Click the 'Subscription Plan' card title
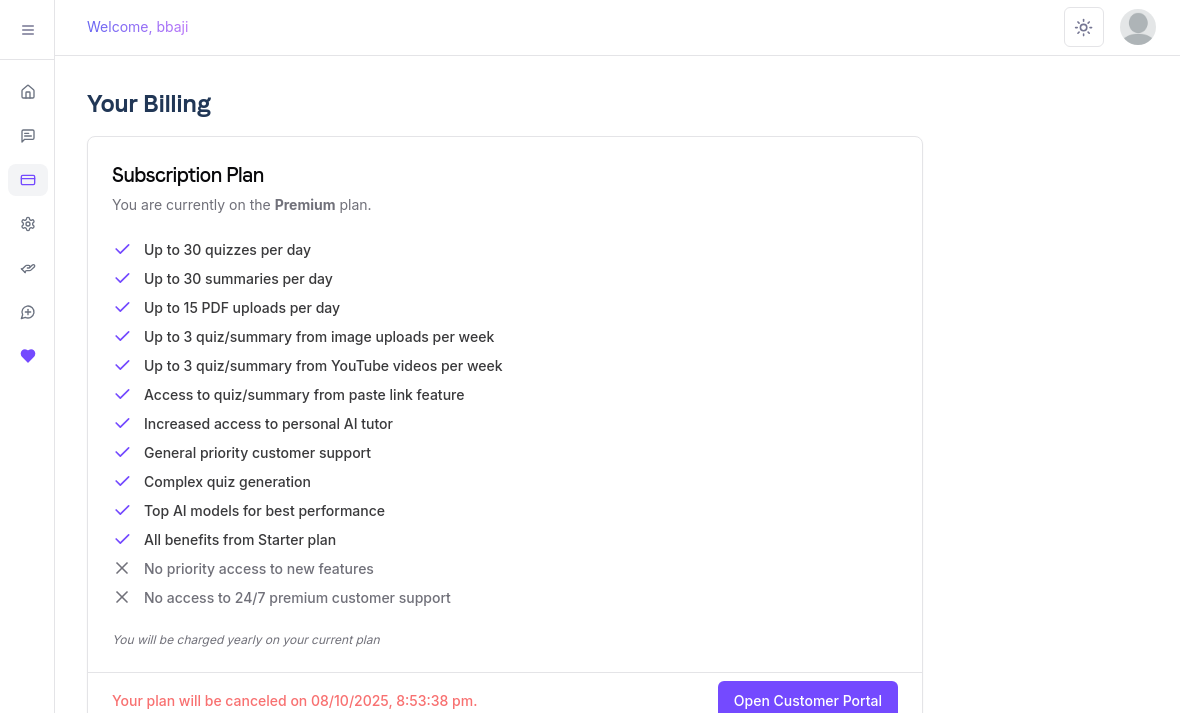Viewport: 1180px width, 713px height. [x=188, y=175]
